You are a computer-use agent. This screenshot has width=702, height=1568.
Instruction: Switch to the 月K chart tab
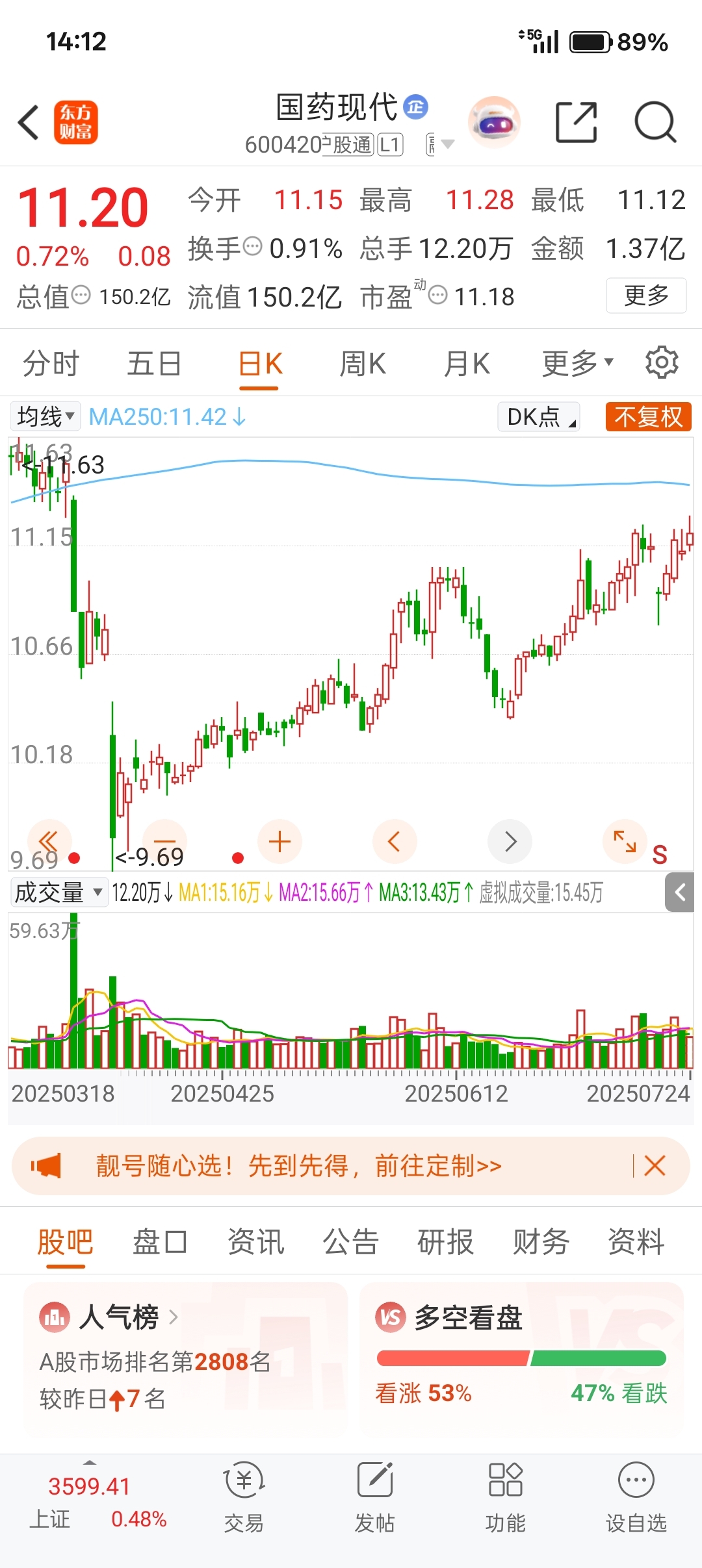point(467,362)
